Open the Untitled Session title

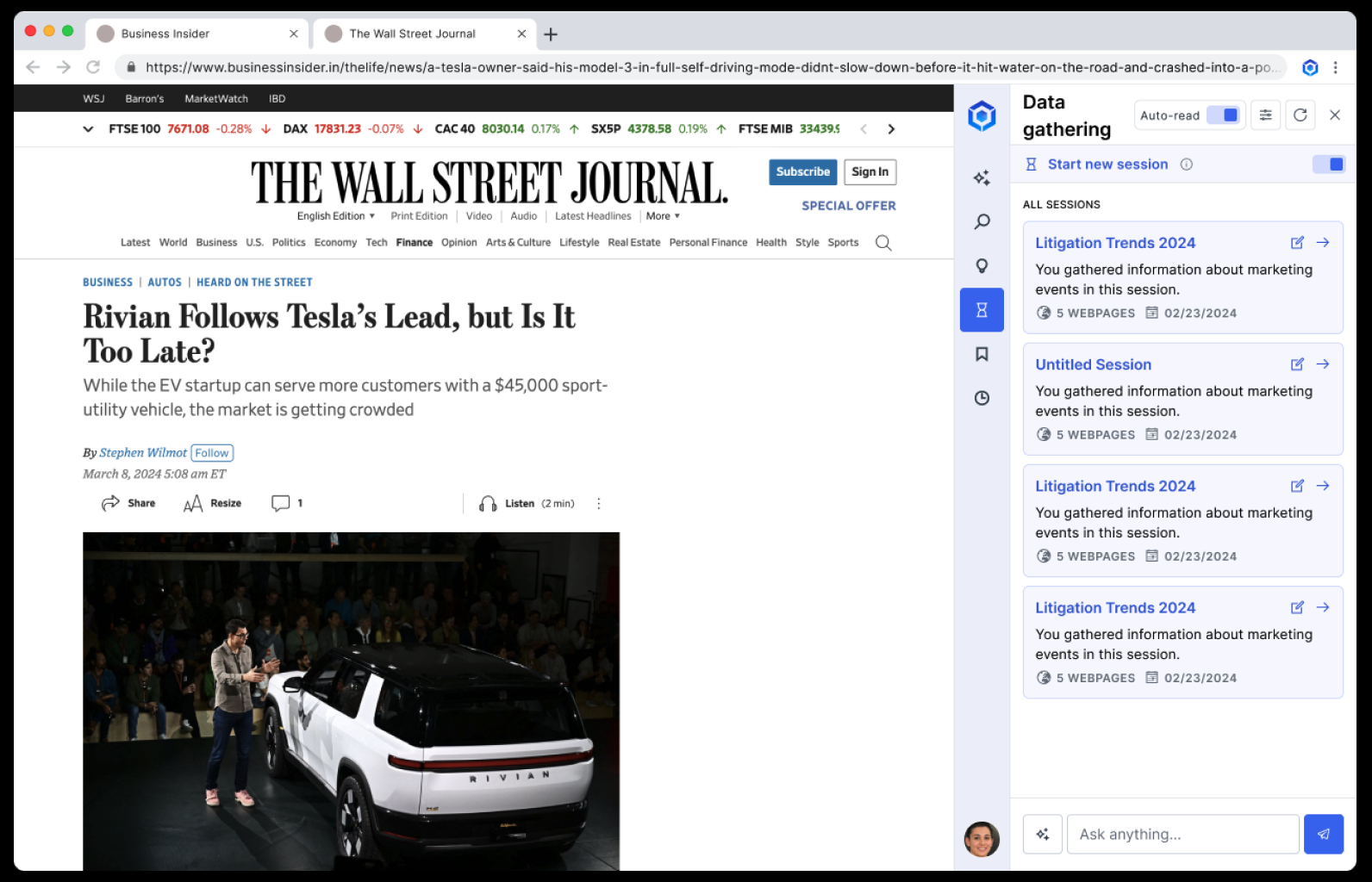tap(1094, 364)
